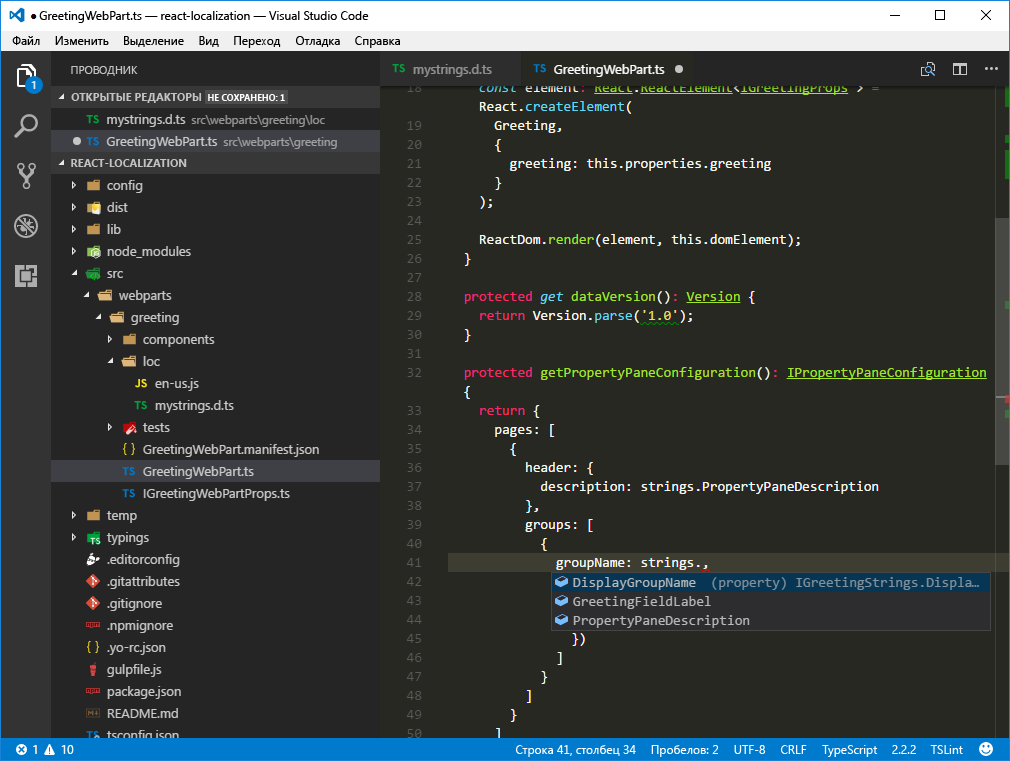Split the editor using the split icon
The width and height of the screenshot is (1010, 761).
click(961, 68)
